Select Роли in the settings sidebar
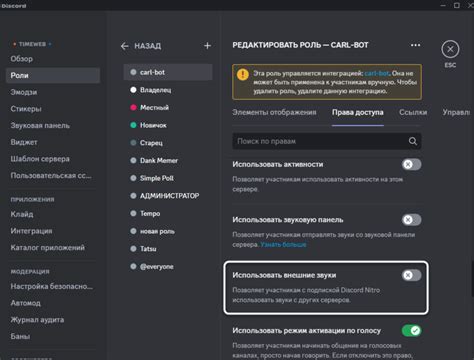This screenshot has width=474, height=360. (53, 75)
